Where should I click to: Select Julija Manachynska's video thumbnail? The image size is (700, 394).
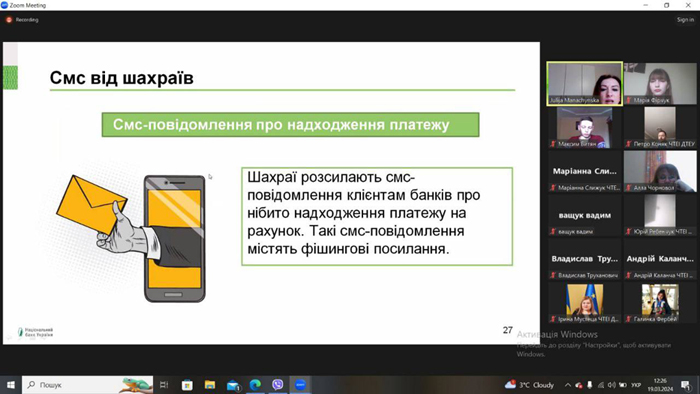click(584, 83)
